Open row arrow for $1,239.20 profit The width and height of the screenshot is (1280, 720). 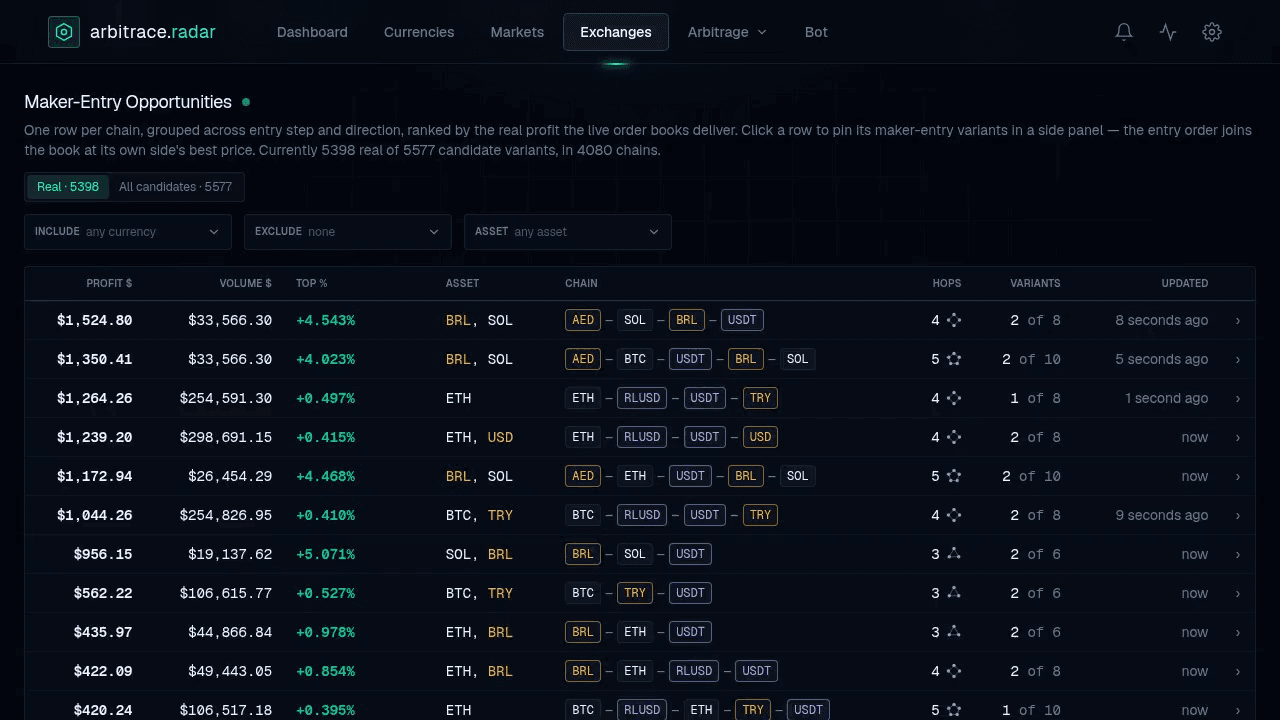click(1238, 437)
